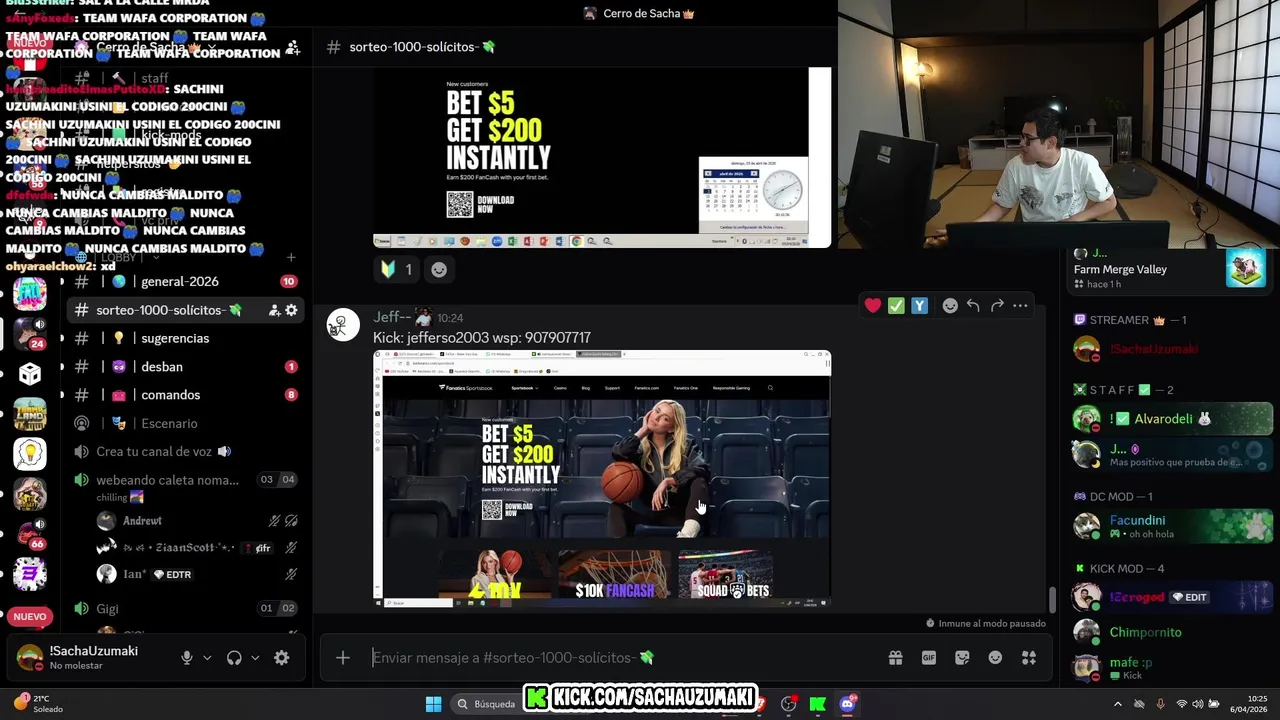Image resolution: width=1280 pixels, height=720 pixels.
Task: Open the lightbulb server icon in sidebar
Action: coord(30,454)
